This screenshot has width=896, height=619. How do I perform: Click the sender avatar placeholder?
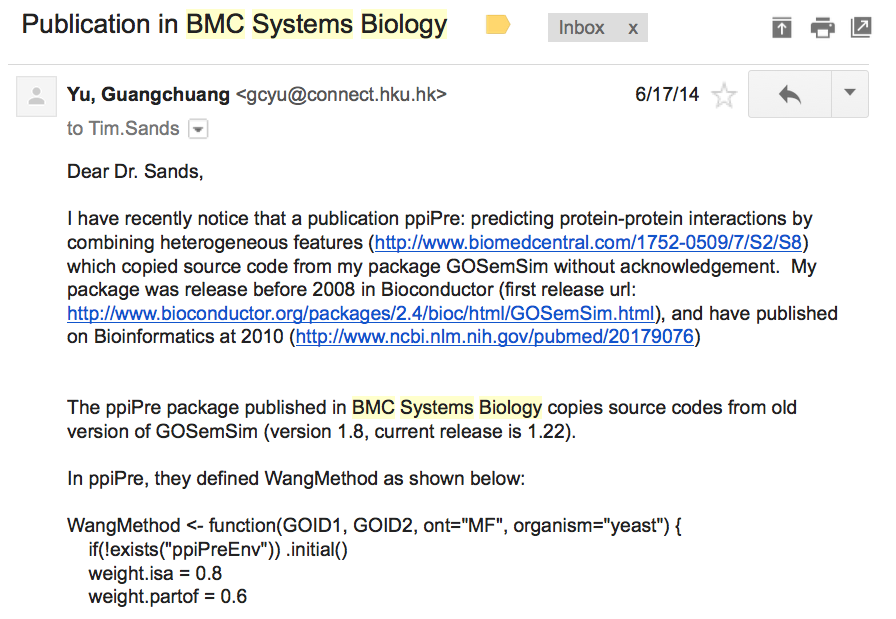[37, 96]
